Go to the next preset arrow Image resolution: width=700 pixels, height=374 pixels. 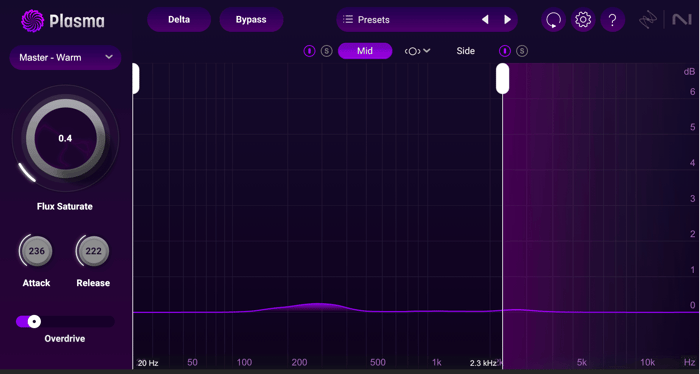pyautogui.click(x=508, y=20)
